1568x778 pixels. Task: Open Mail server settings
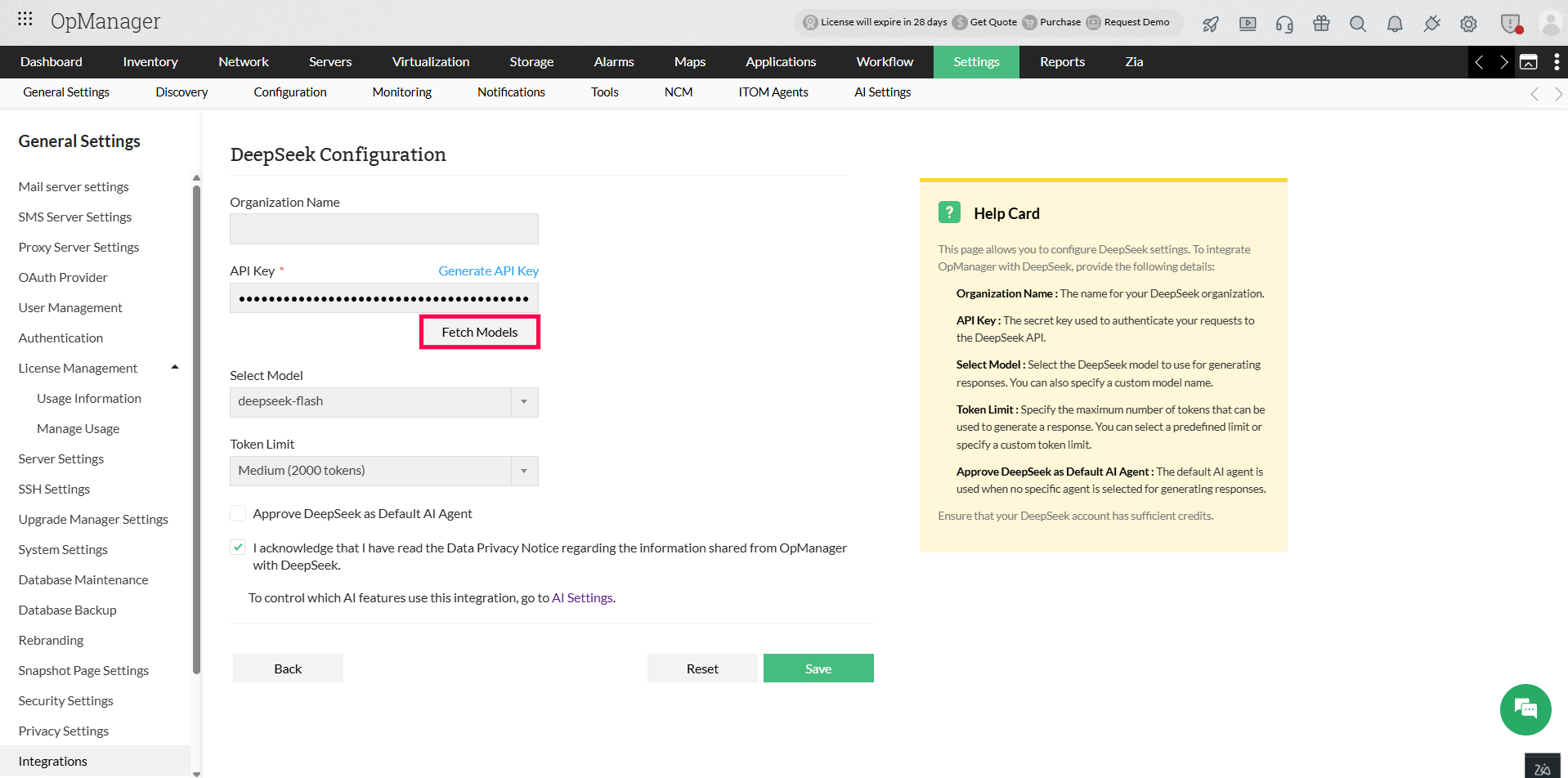point(74,187)
